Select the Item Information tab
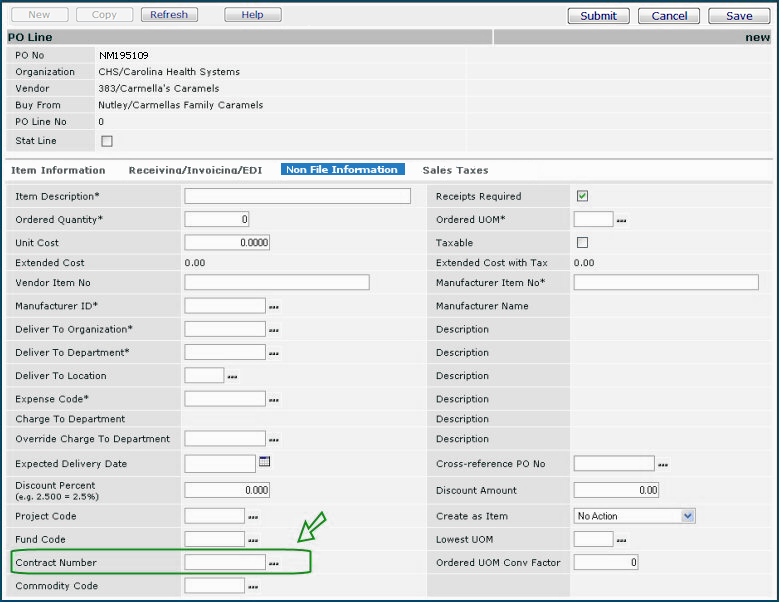 [x=60, y=171]
